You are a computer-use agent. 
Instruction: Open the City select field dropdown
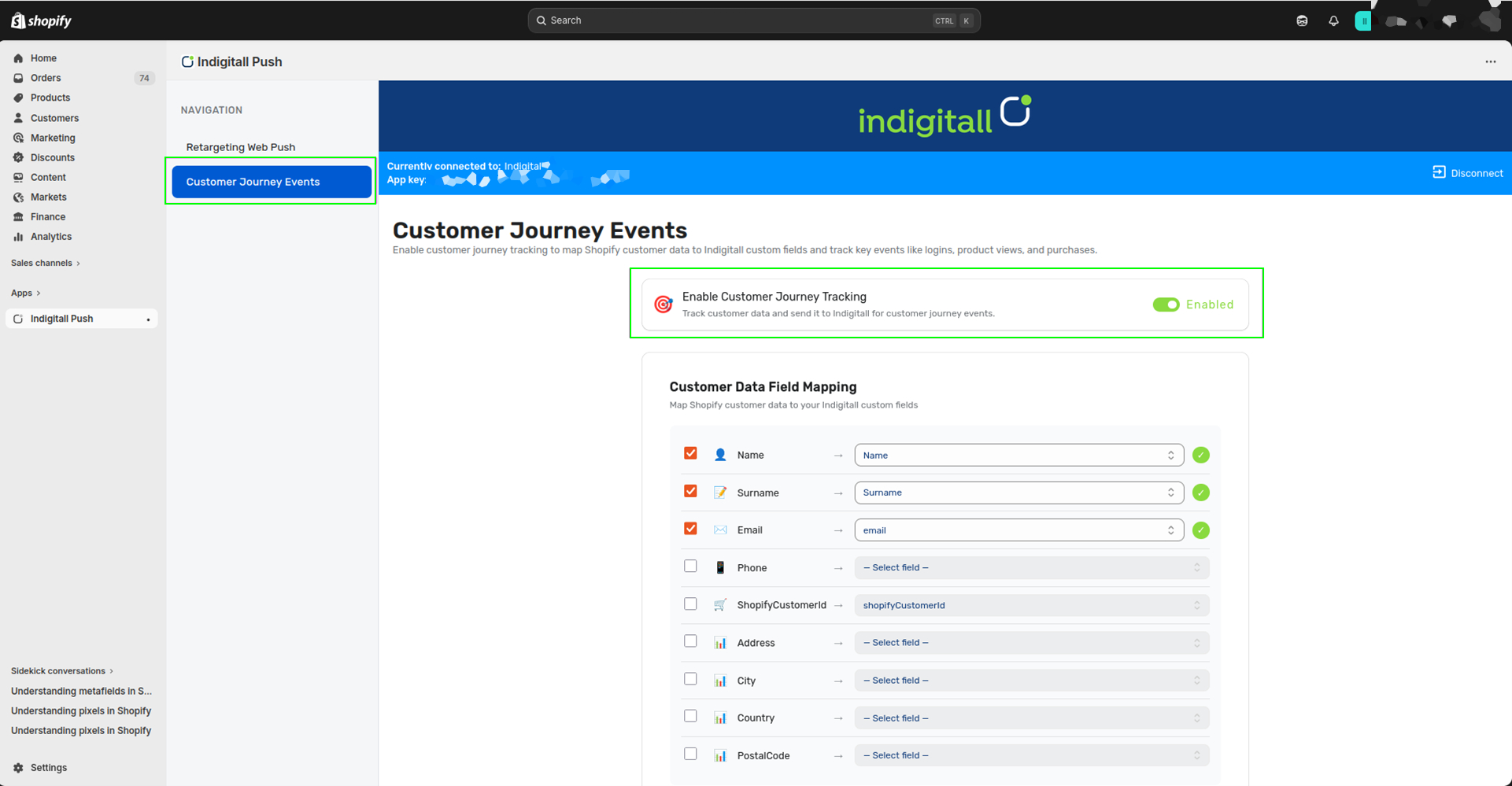1031,680
